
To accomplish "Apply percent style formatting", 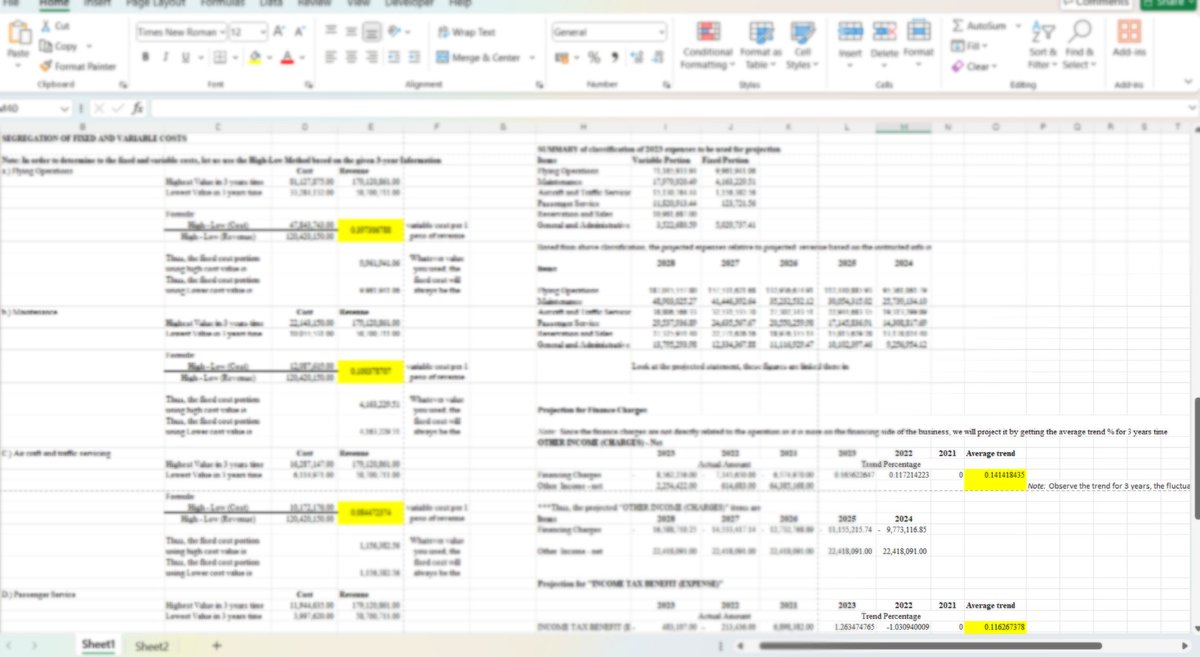I will tap(593, 57).
